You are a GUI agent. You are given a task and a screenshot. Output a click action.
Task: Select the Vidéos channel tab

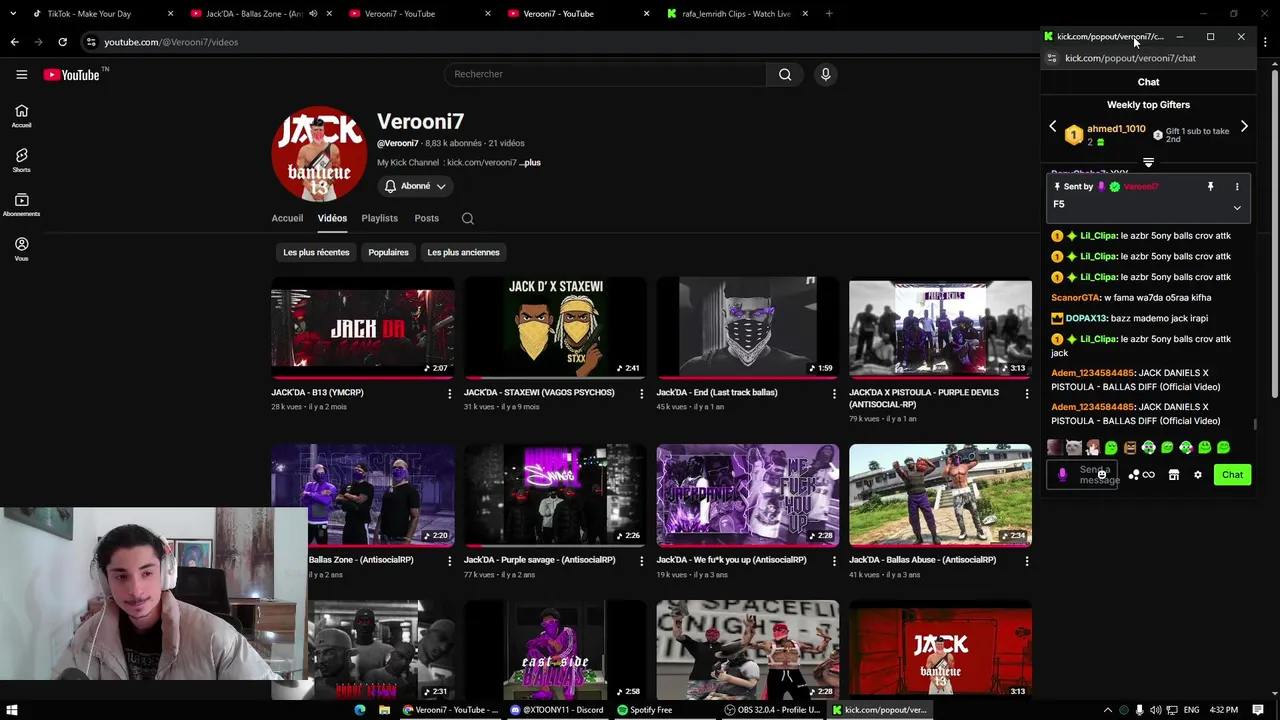[332, 218]
